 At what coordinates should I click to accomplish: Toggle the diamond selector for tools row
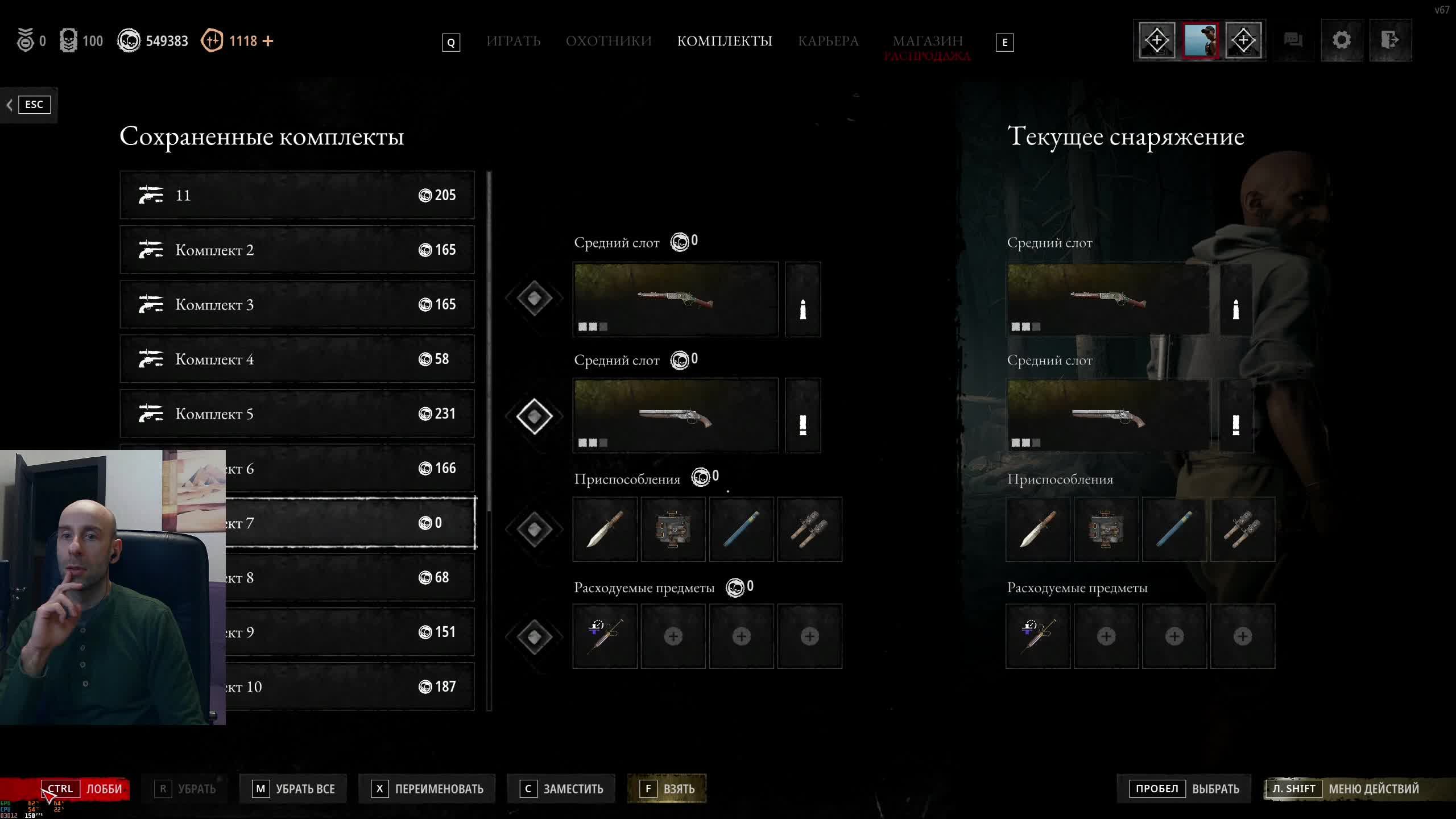[534, 530]
